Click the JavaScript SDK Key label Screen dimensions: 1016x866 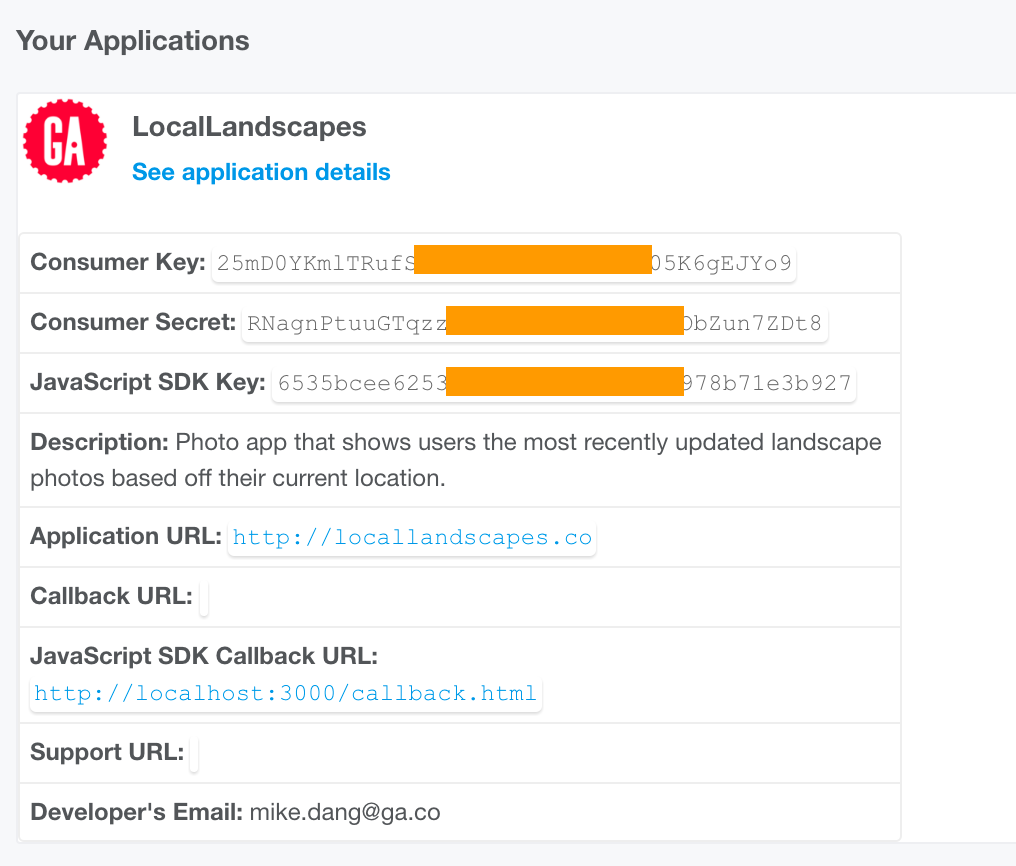point(148,382)
